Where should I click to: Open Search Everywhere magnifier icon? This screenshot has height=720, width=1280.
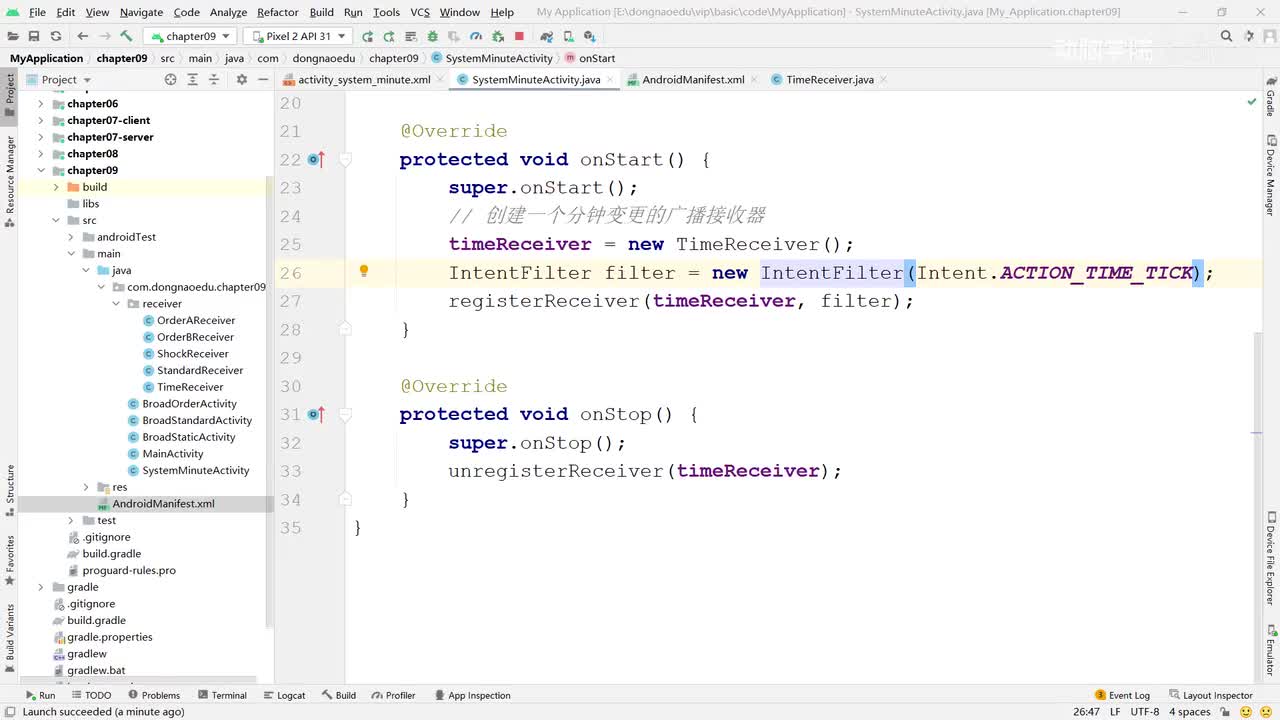(x=1226, y=36)
